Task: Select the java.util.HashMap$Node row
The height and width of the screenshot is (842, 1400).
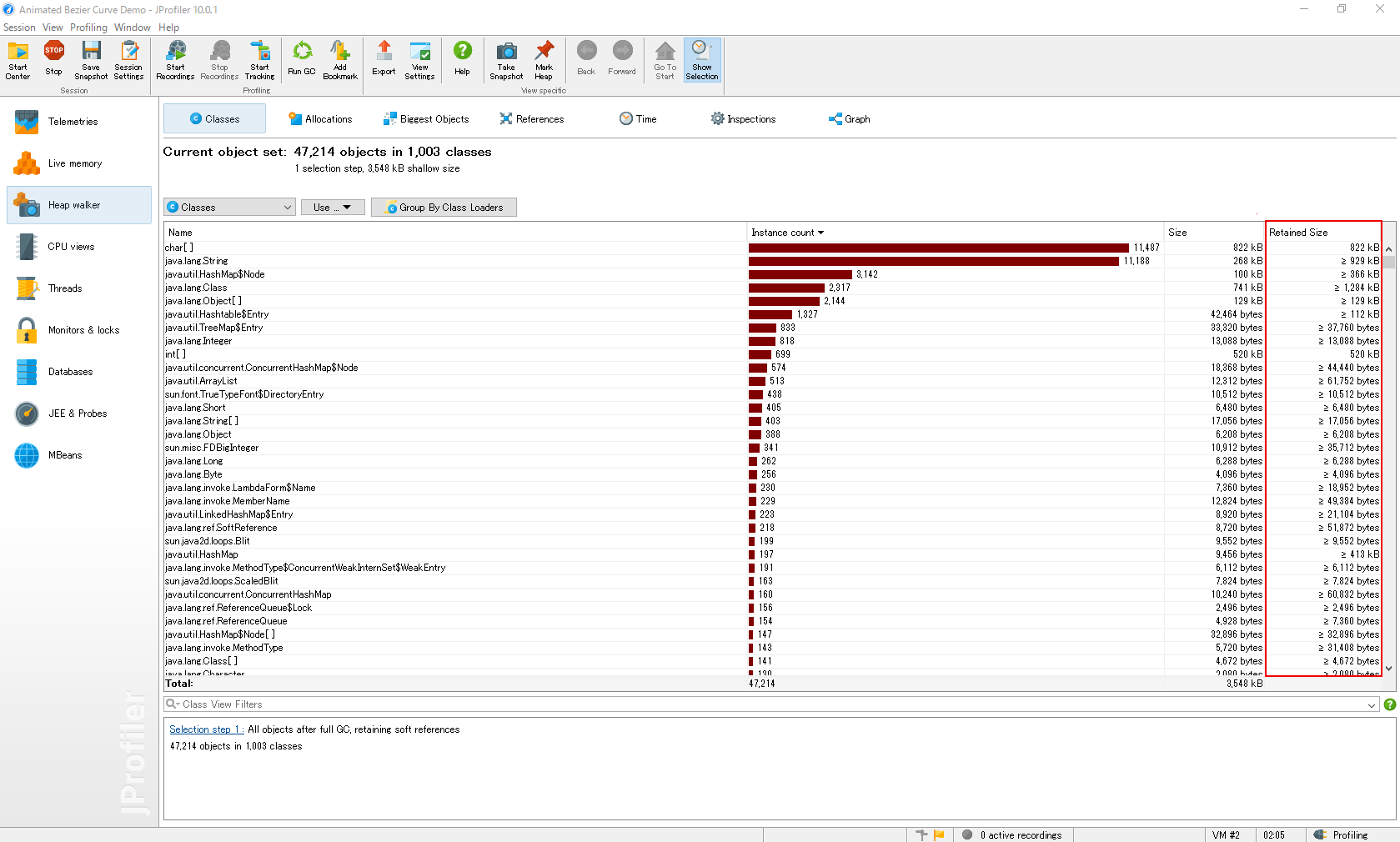Action: [773, 274]
